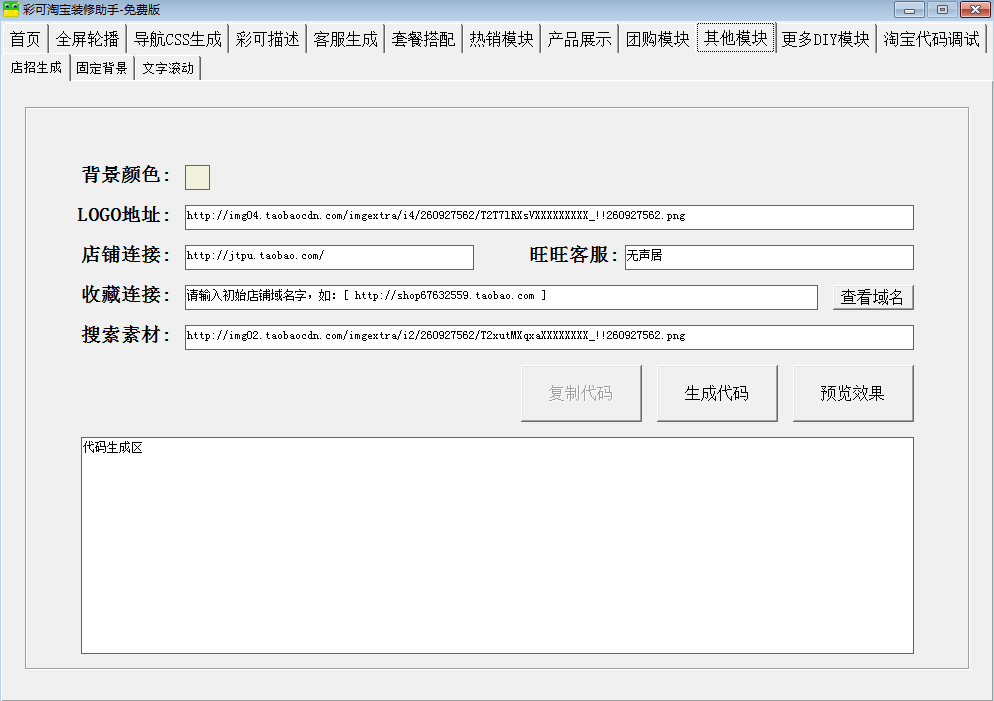The height and width of the screenshot is (701, 994).
Task: Click the LOGO地址 URL input field
Action: tap(548, 217)
